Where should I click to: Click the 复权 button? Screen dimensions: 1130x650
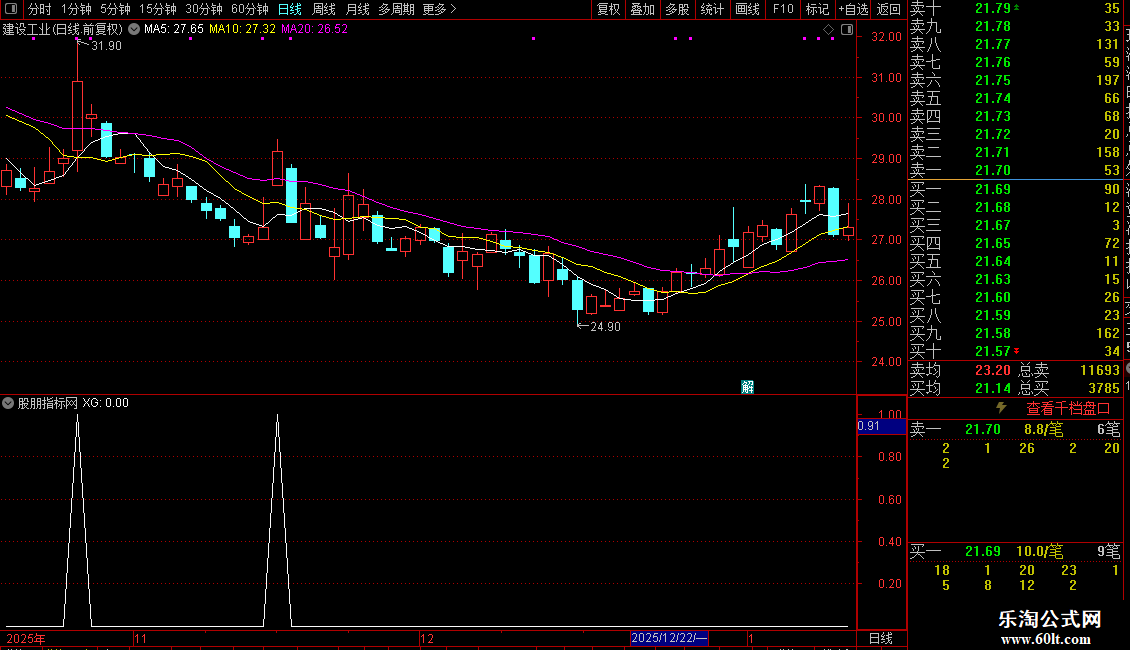[x=608, y=9]
